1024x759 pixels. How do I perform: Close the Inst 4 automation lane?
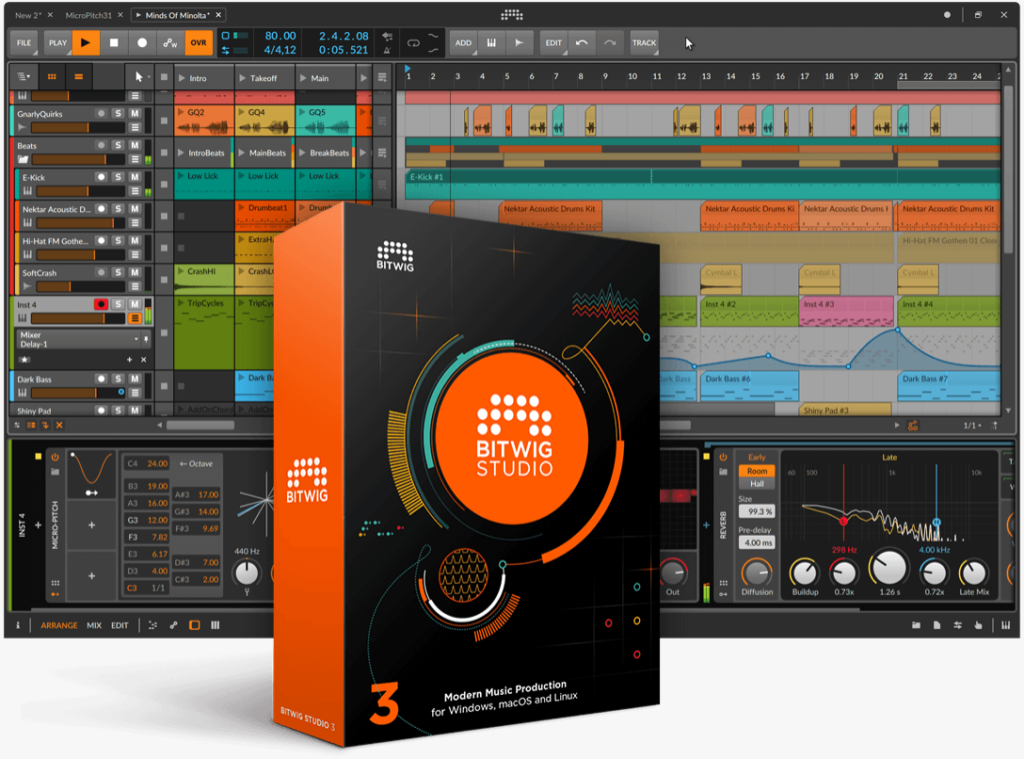coord(144,360)
